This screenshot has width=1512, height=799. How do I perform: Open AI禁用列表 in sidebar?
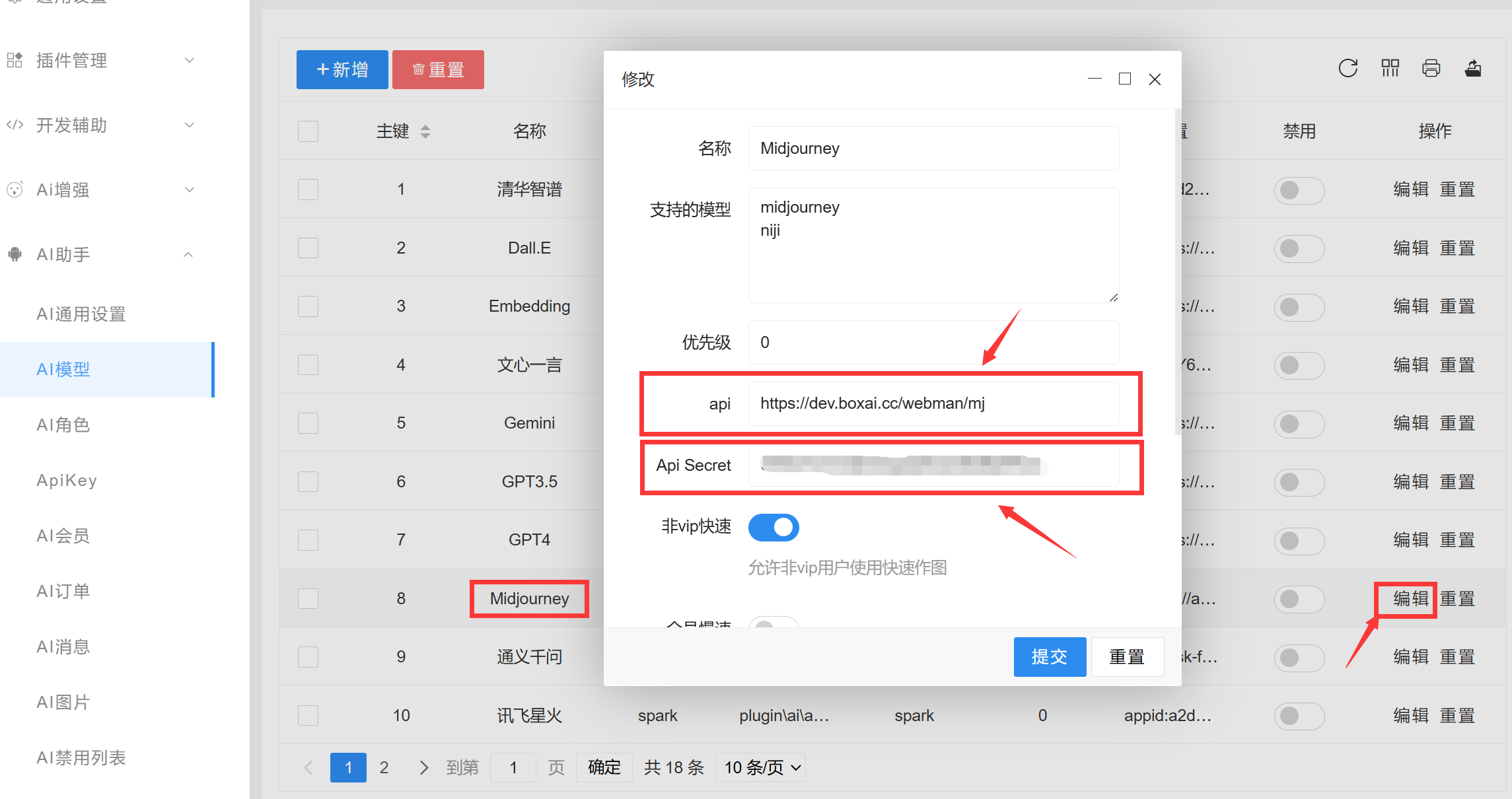point(81,757)
